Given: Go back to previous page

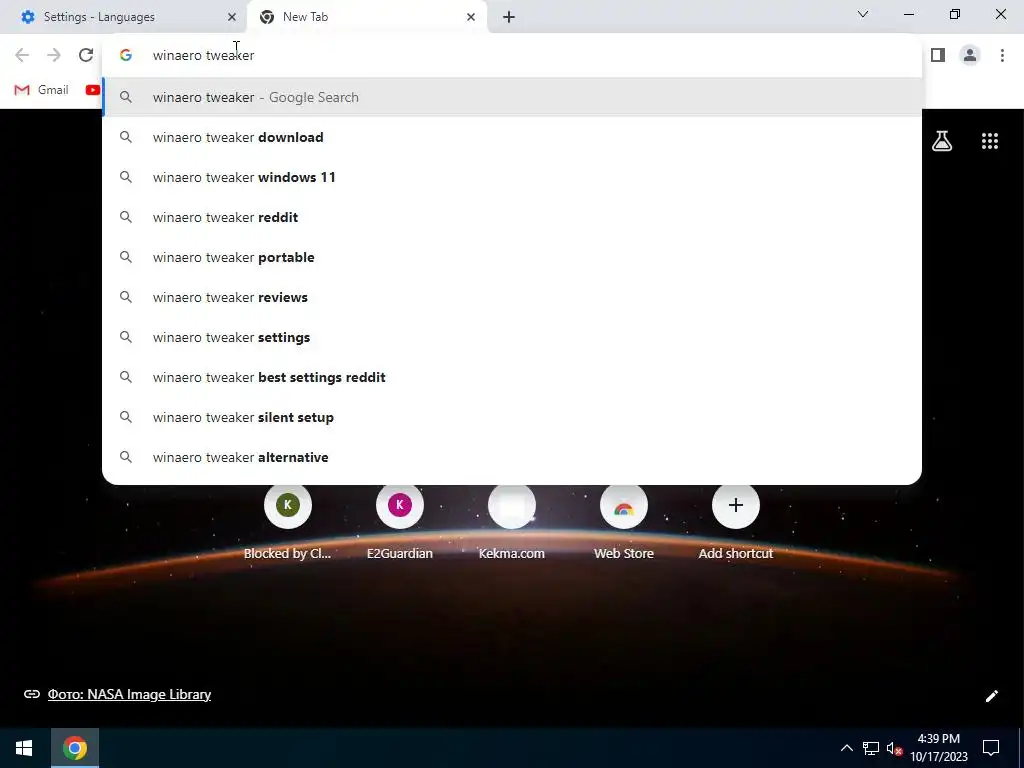Looking at the screenshot, I should 22,56.
